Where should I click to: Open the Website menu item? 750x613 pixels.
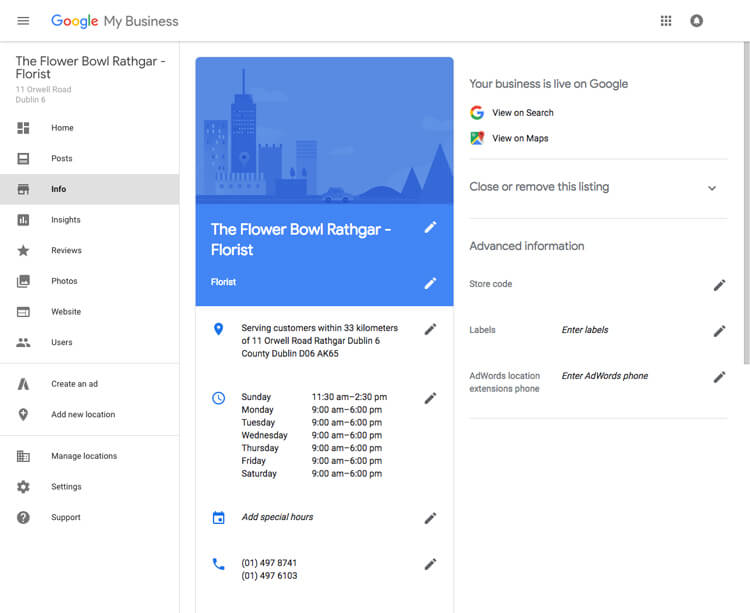pyautogui.click(x=89, y=312)
